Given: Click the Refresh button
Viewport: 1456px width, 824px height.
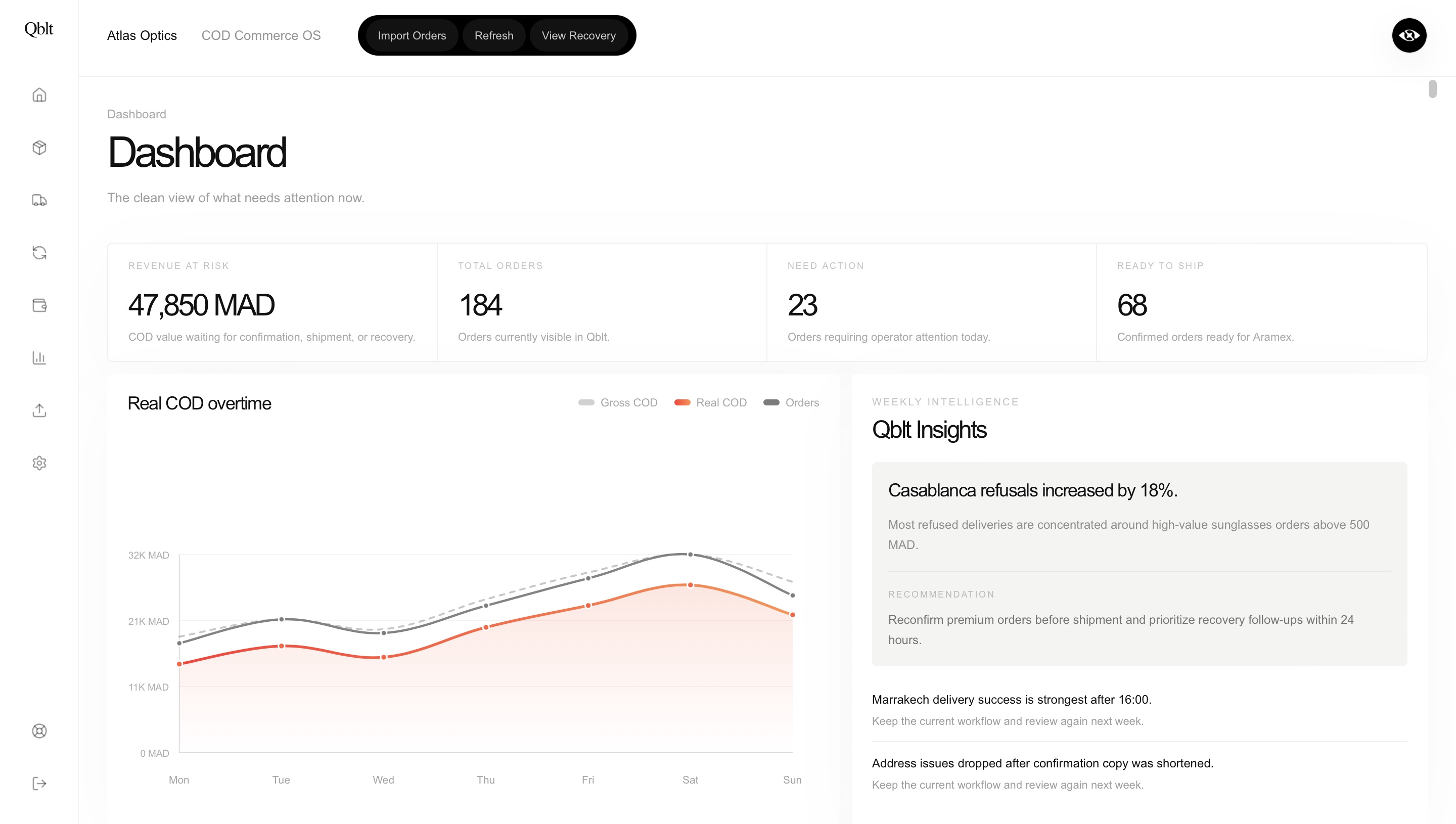Looking at the screenshot, I should 493,35.
